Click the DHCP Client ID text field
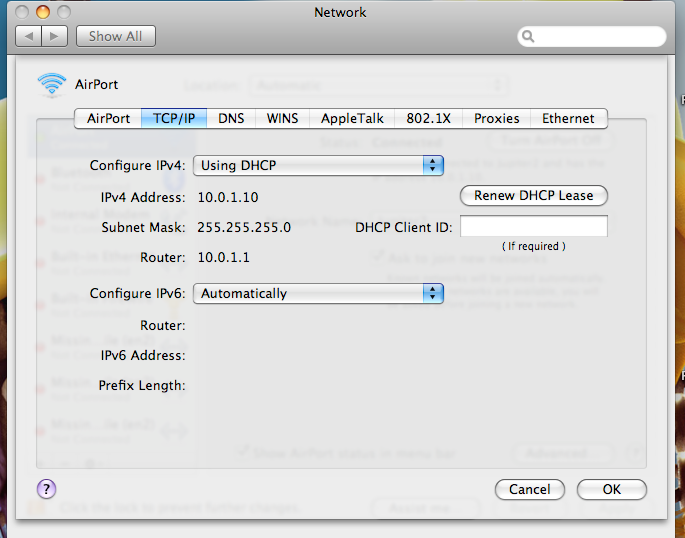 point(534,227)
